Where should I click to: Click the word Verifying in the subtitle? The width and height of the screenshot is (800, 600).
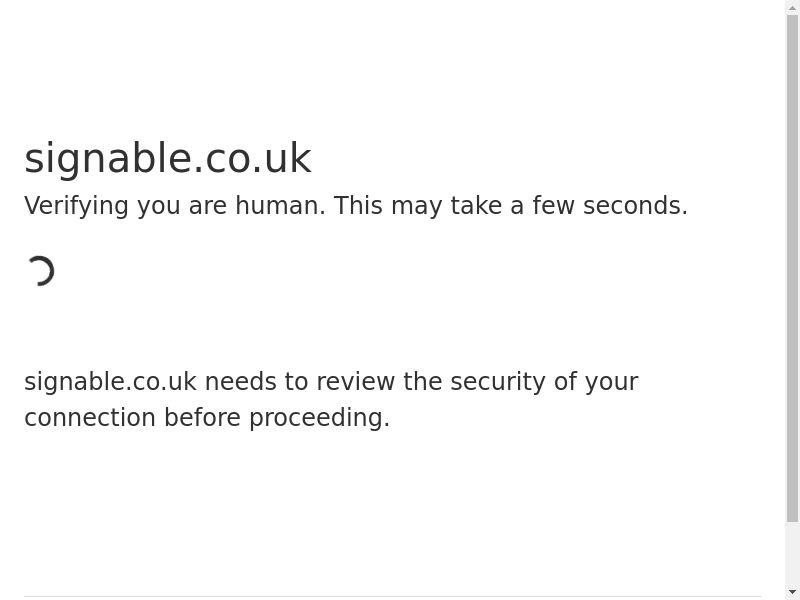[x=76, y=206]
